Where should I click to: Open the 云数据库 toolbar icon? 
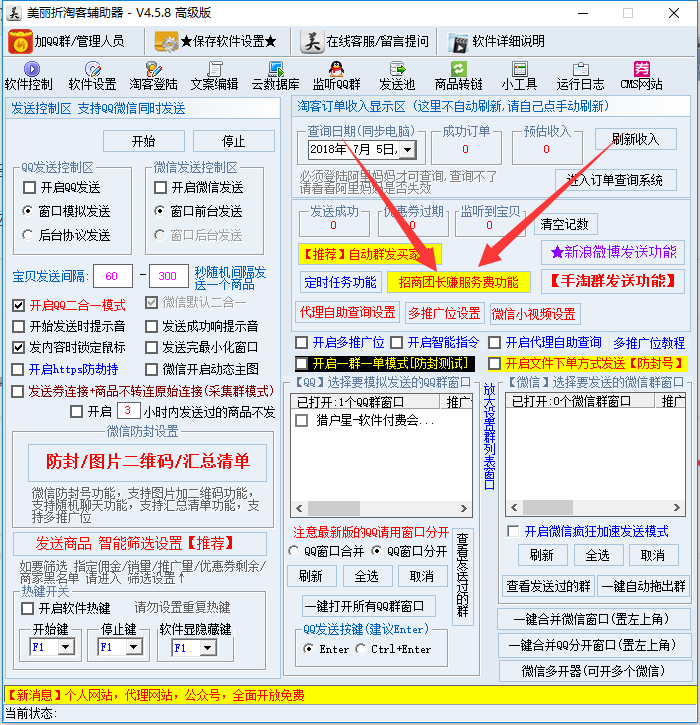[276, 69]
